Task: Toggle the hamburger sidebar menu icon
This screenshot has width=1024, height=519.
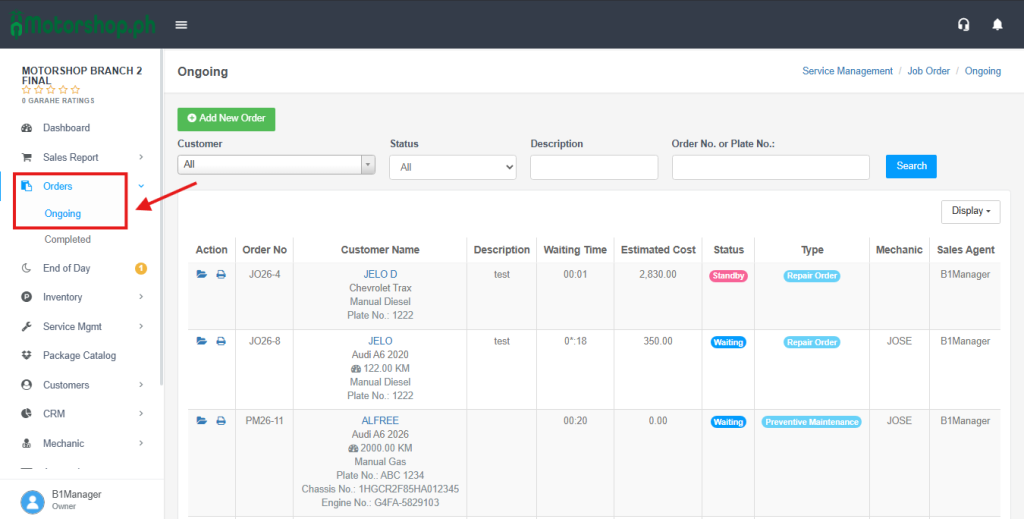Action: (182, 25)
